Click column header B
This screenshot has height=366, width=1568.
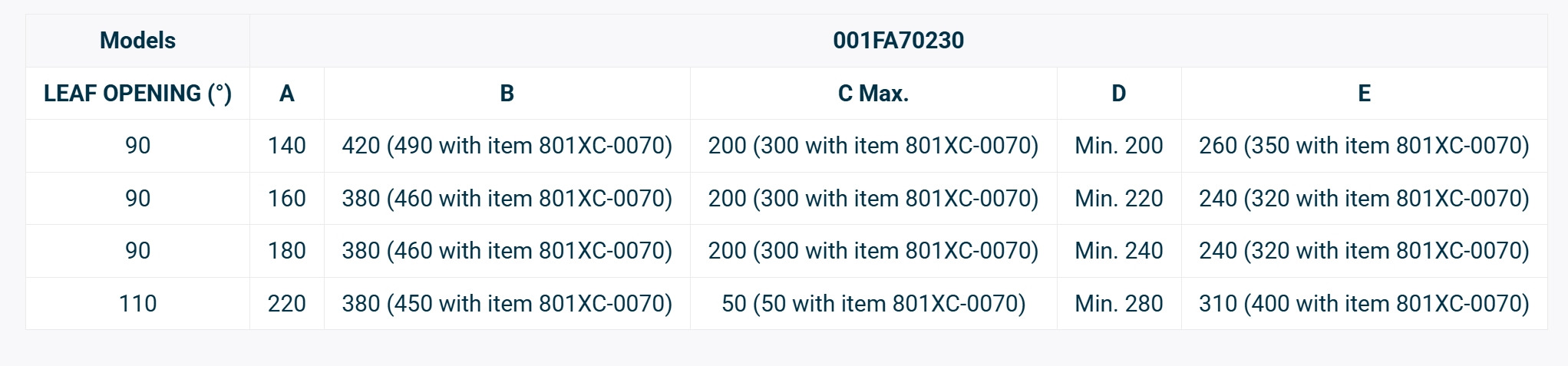click(507, 94)
